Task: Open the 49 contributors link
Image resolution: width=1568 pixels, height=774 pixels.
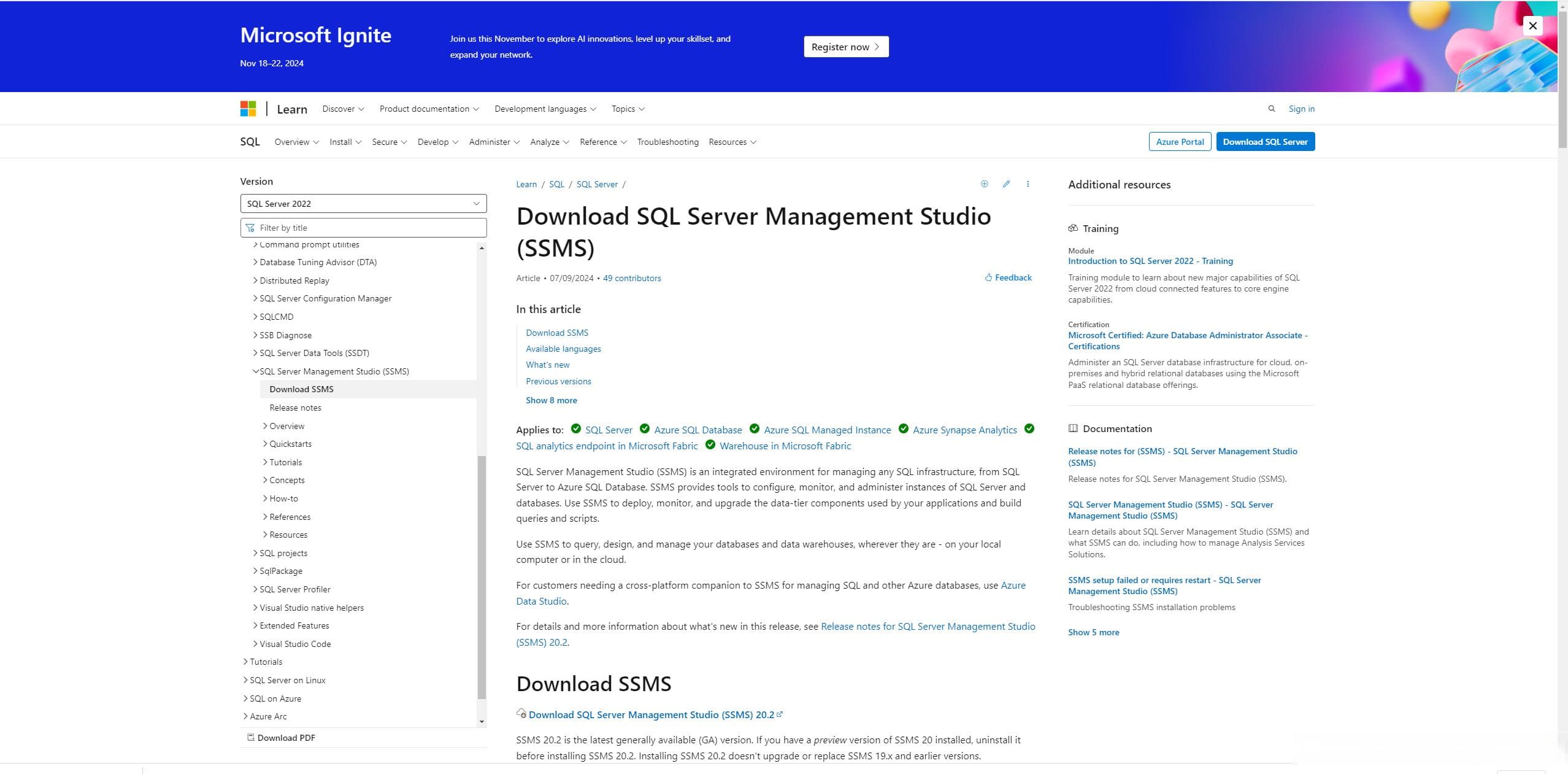Action: pyautogui.click(x=632, y=278)
